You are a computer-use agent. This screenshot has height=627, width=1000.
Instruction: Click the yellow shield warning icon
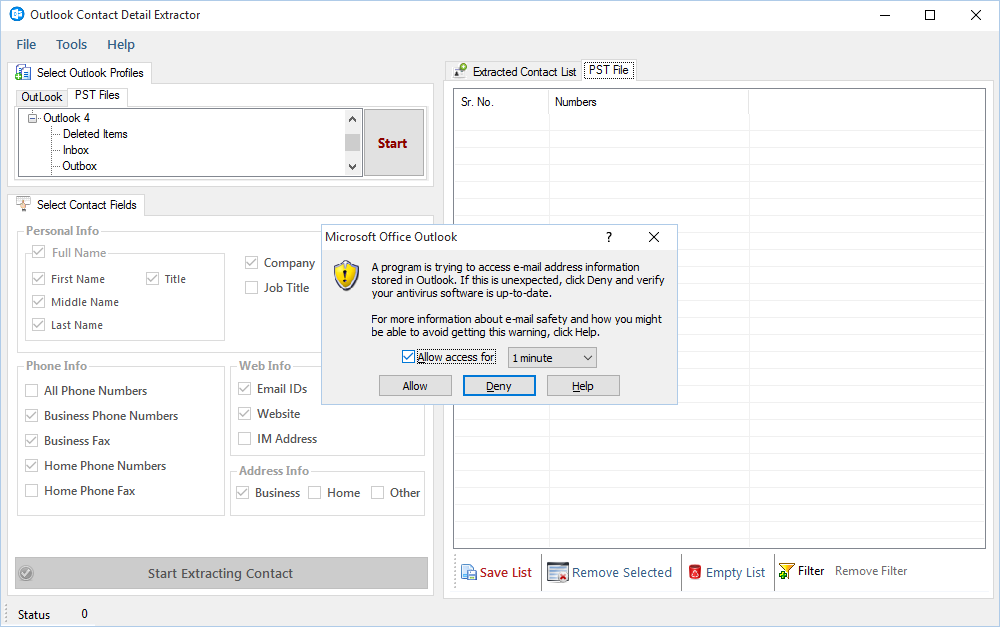(346, 276)
